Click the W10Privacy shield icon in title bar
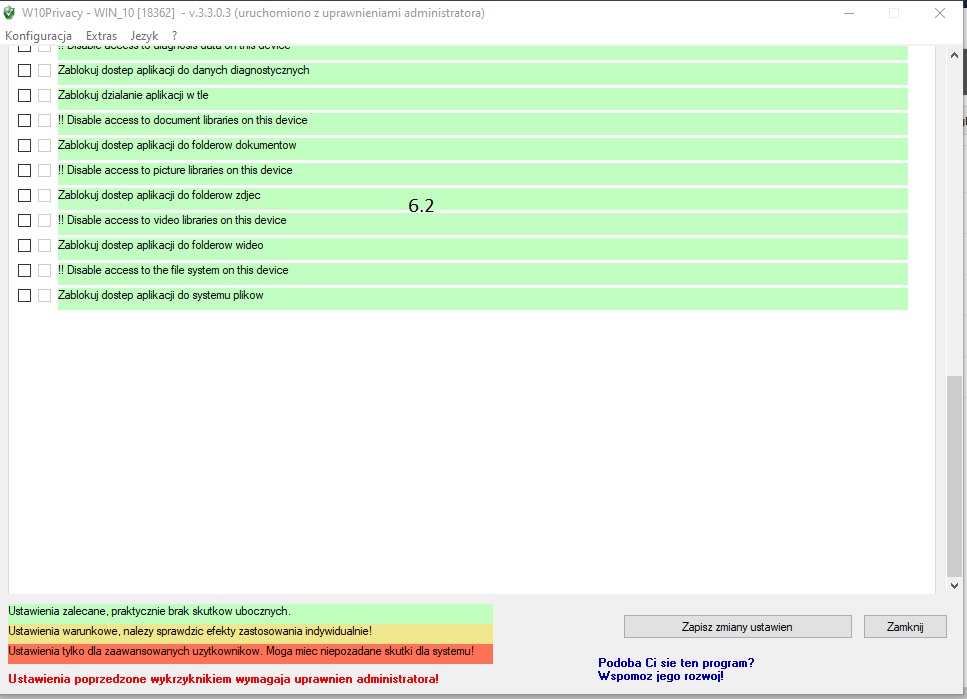Screen dimensions: 967x699 click(9, 12)
